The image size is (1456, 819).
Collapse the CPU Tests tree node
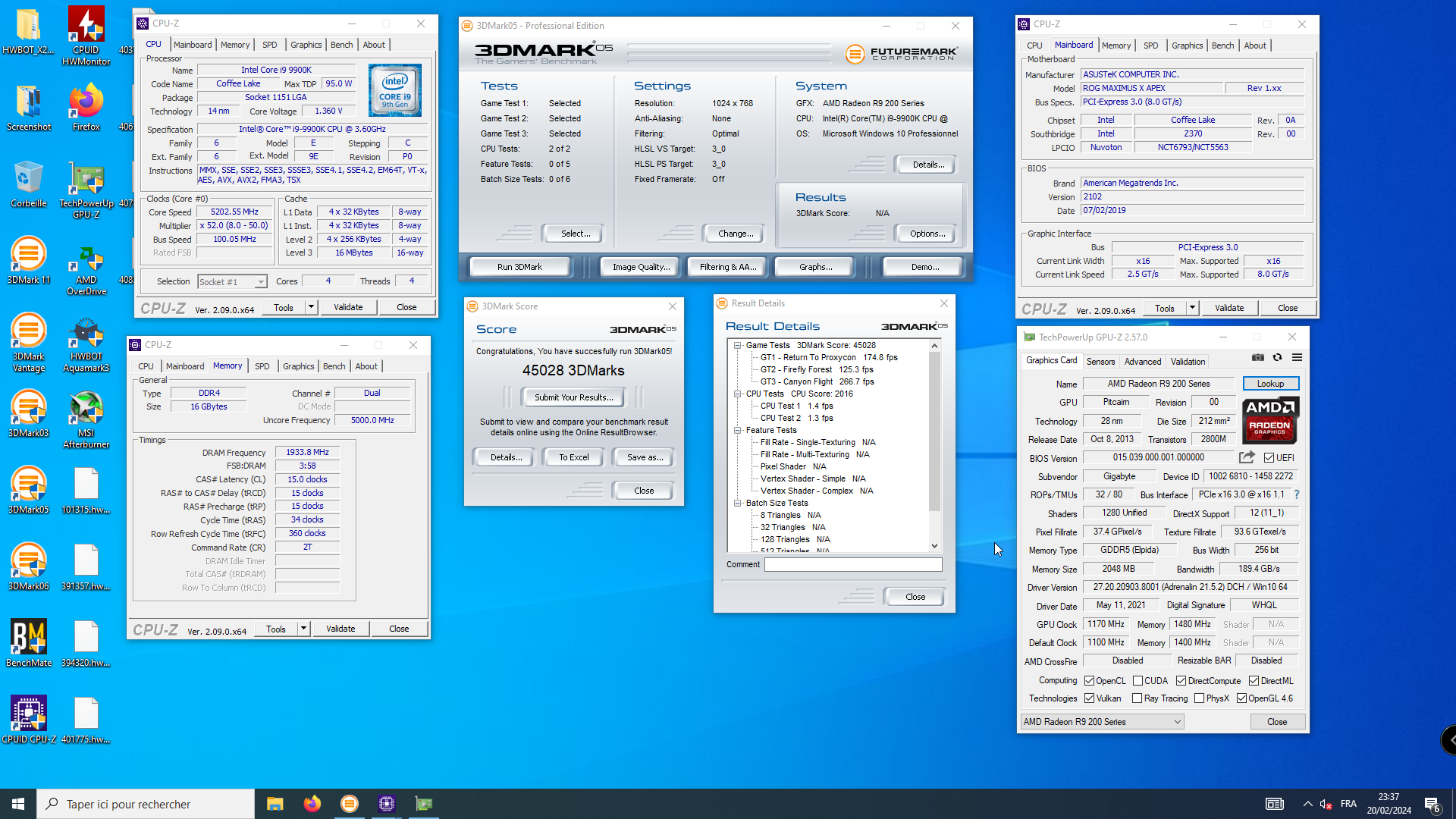tap(737, 394)
